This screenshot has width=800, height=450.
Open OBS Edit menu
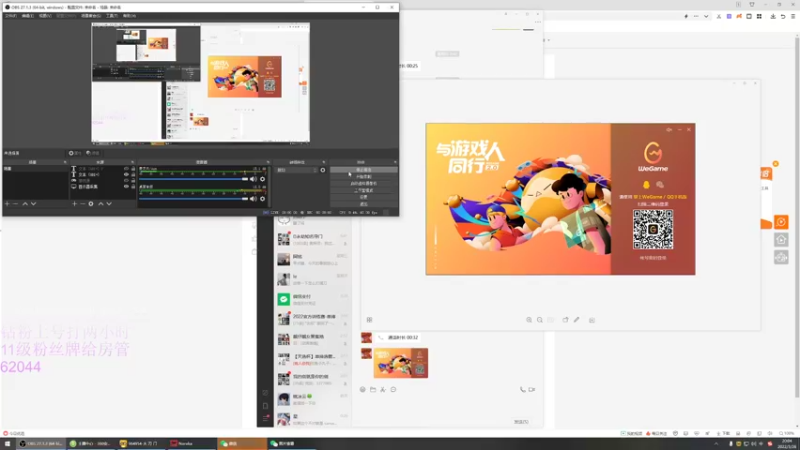click(28, 16)
